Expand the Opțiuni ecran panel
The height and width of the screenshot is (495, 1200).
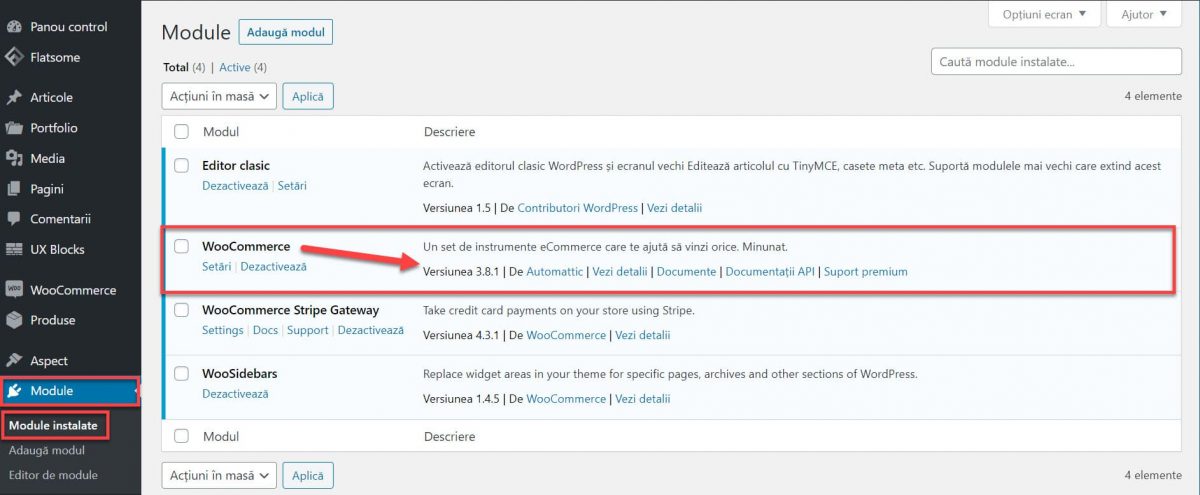point(1044,14)
